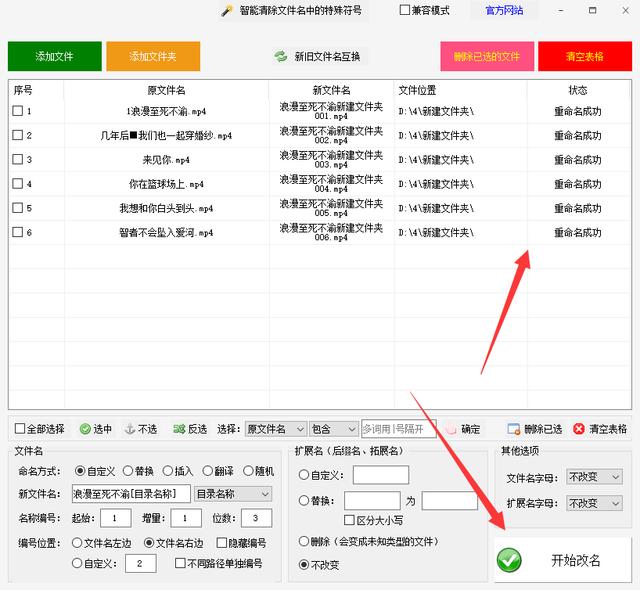Tick the checkbox for row 1

click(x=18, y=111)
